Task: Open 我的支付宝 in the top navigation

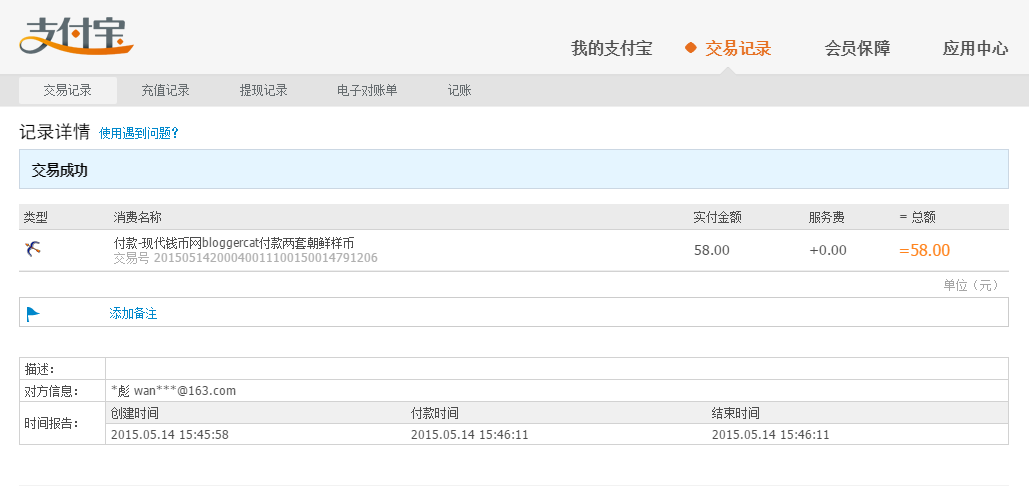Action: click(611, 48)
